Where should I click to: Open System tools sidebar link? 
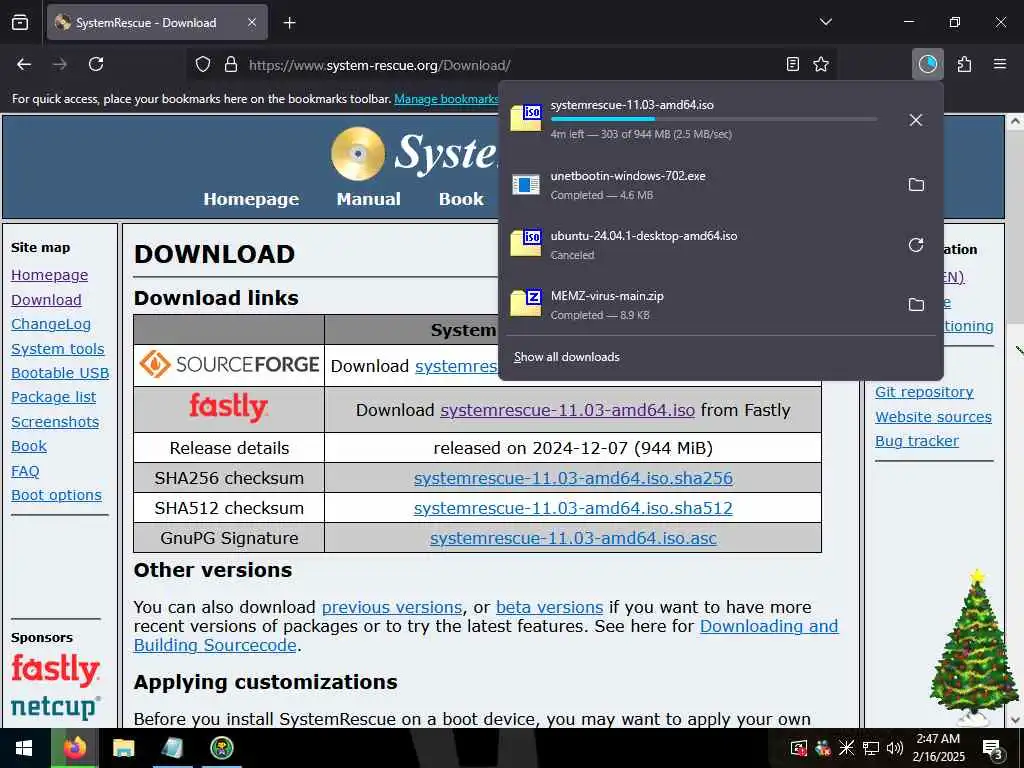click(57, 349)
